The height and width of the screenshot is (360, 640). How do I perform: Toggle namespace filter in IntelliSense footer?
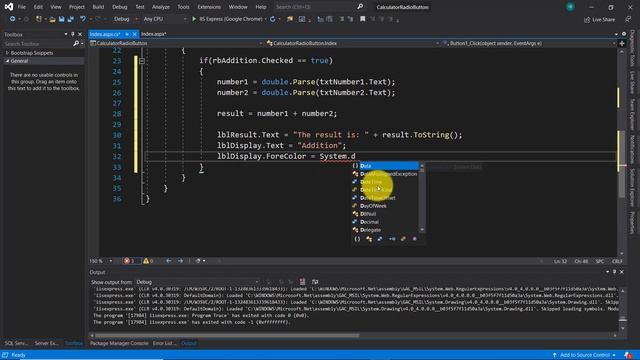click(x=357, y=239)
